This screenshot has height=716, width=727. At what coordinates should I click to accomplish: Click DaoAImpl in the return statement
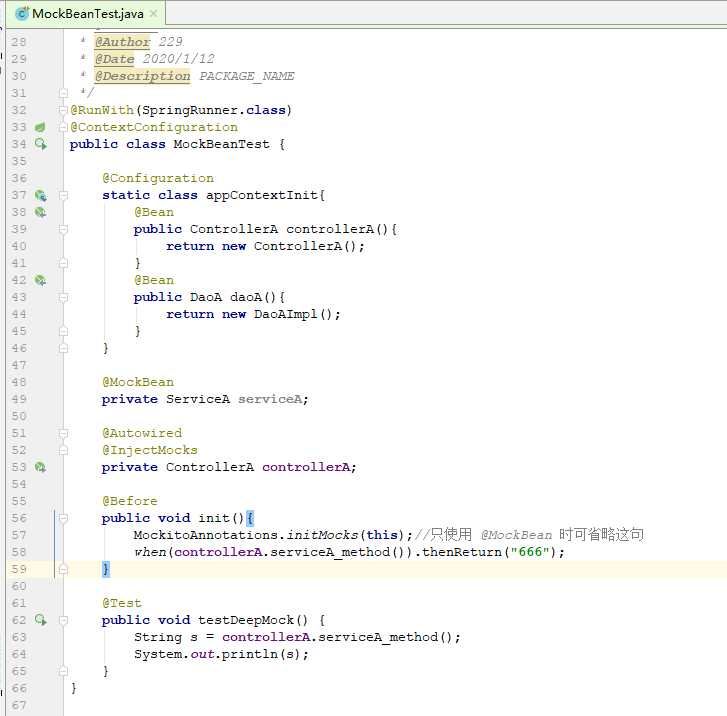pyautogui.click(x=286, y=314)
